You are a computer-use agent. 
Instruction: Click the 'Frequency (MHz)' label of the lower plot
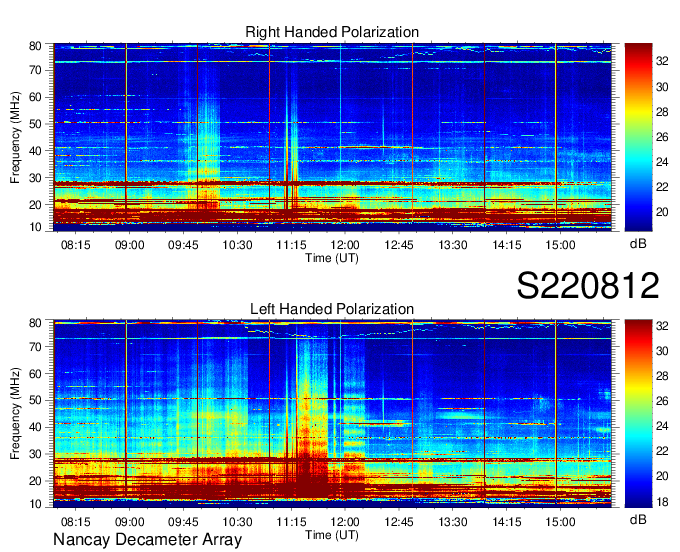click(x=15, y=414)
